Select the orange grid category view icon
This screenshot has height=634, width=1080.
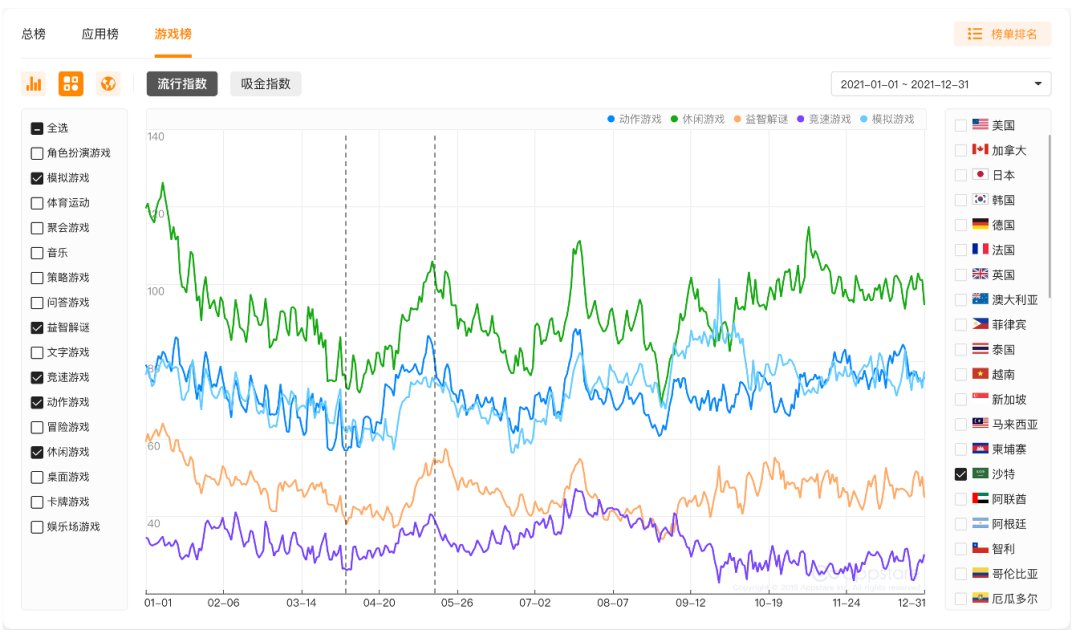click(71, 84)
